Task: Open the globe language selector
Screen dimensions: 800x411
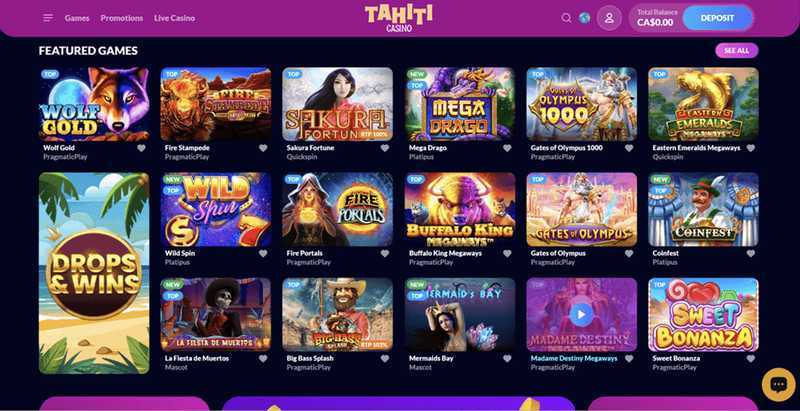Action: (x=585, y=18)
